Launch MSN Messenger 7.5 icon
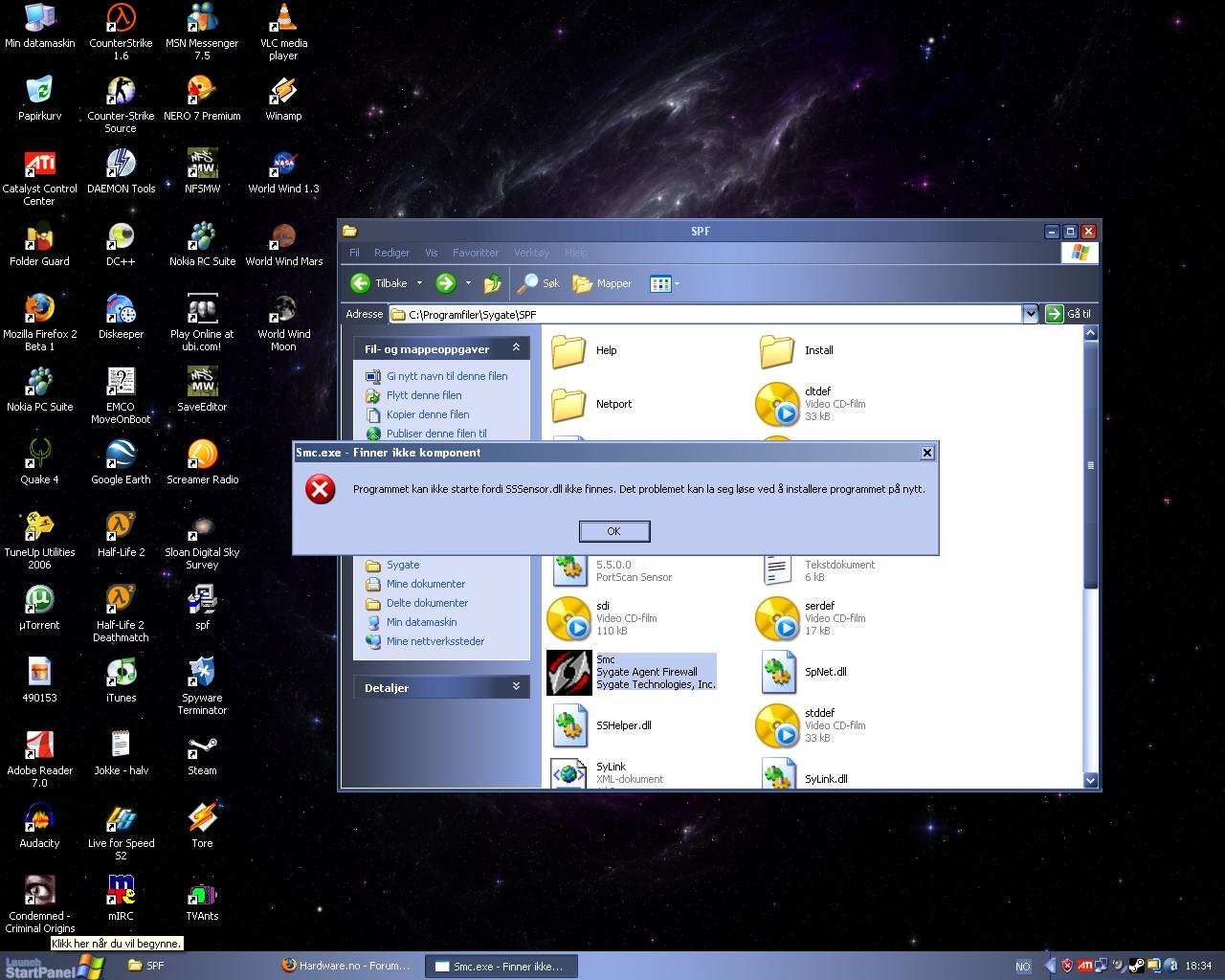This screenshot has height=980, width=1225. [202, 31]
